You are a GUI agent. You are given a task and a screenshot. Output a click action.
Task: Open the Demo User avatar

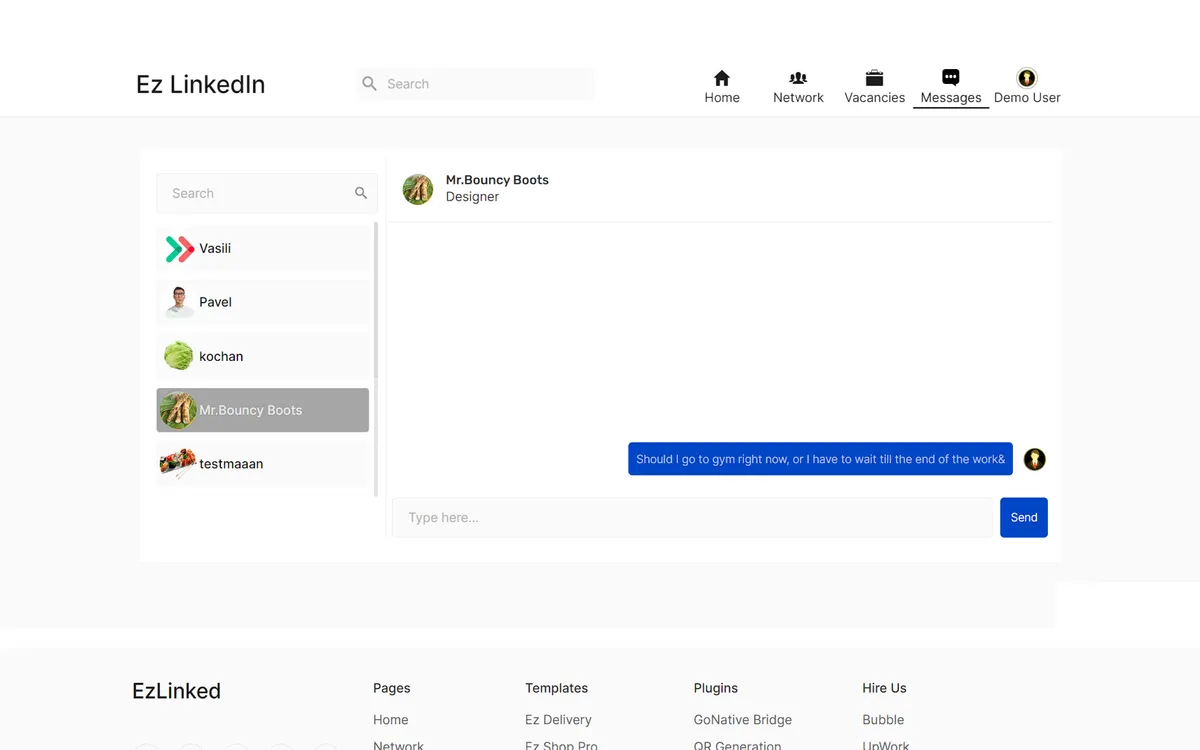point(1027,78)
